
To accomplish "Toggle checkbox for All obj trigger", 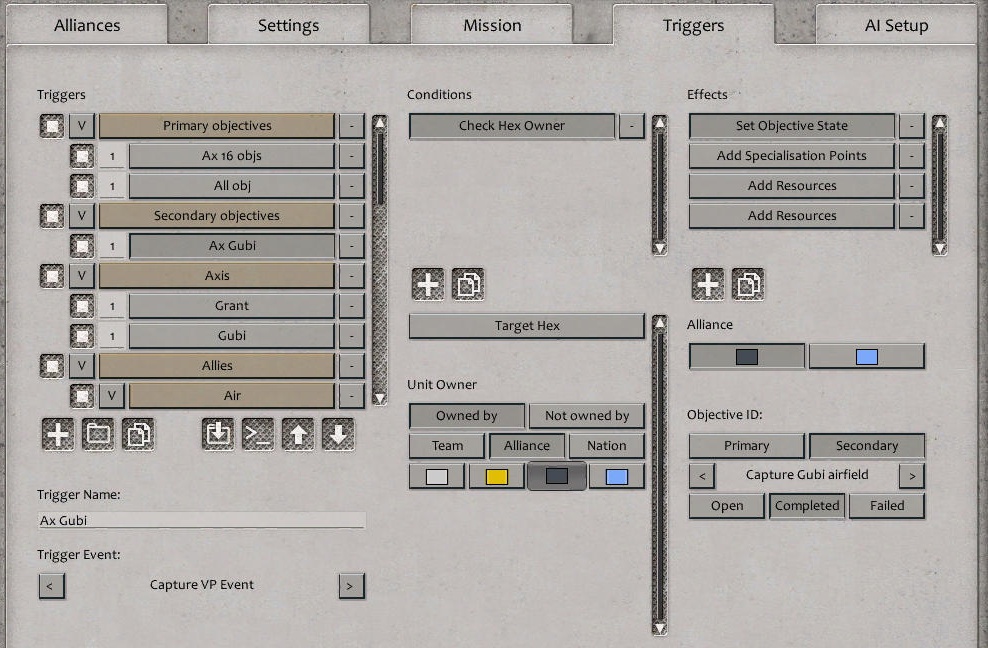I will coord(82,186).
